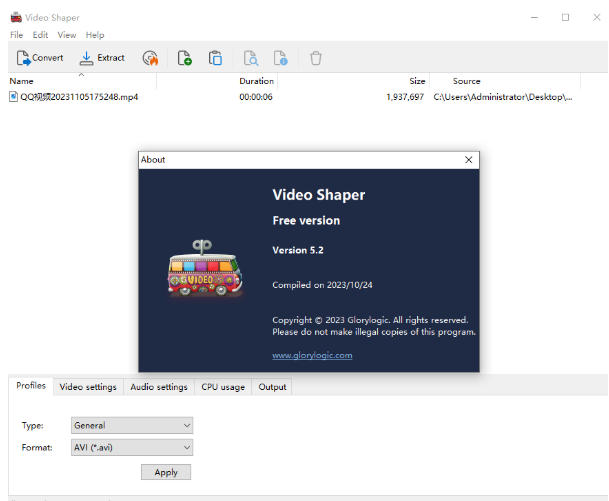The width and height of the screenshot is (609, 501).
Task: Sort by the Duration column header
Action: [x=256, y=81]
